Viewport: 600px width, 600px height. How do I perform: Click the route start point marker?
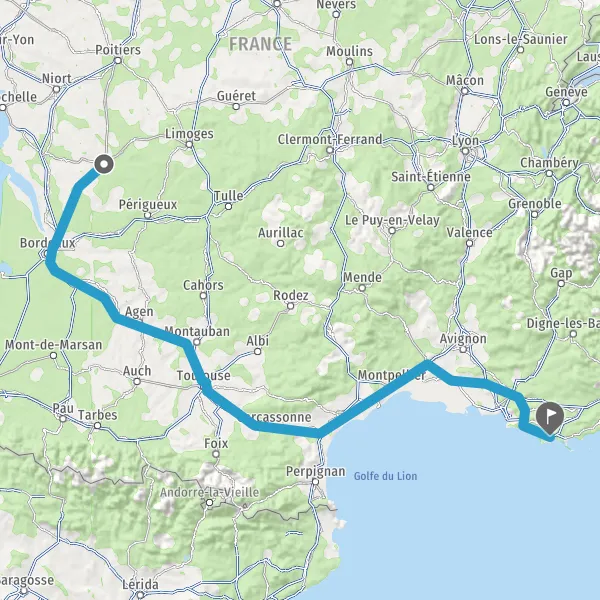[104, 165]
